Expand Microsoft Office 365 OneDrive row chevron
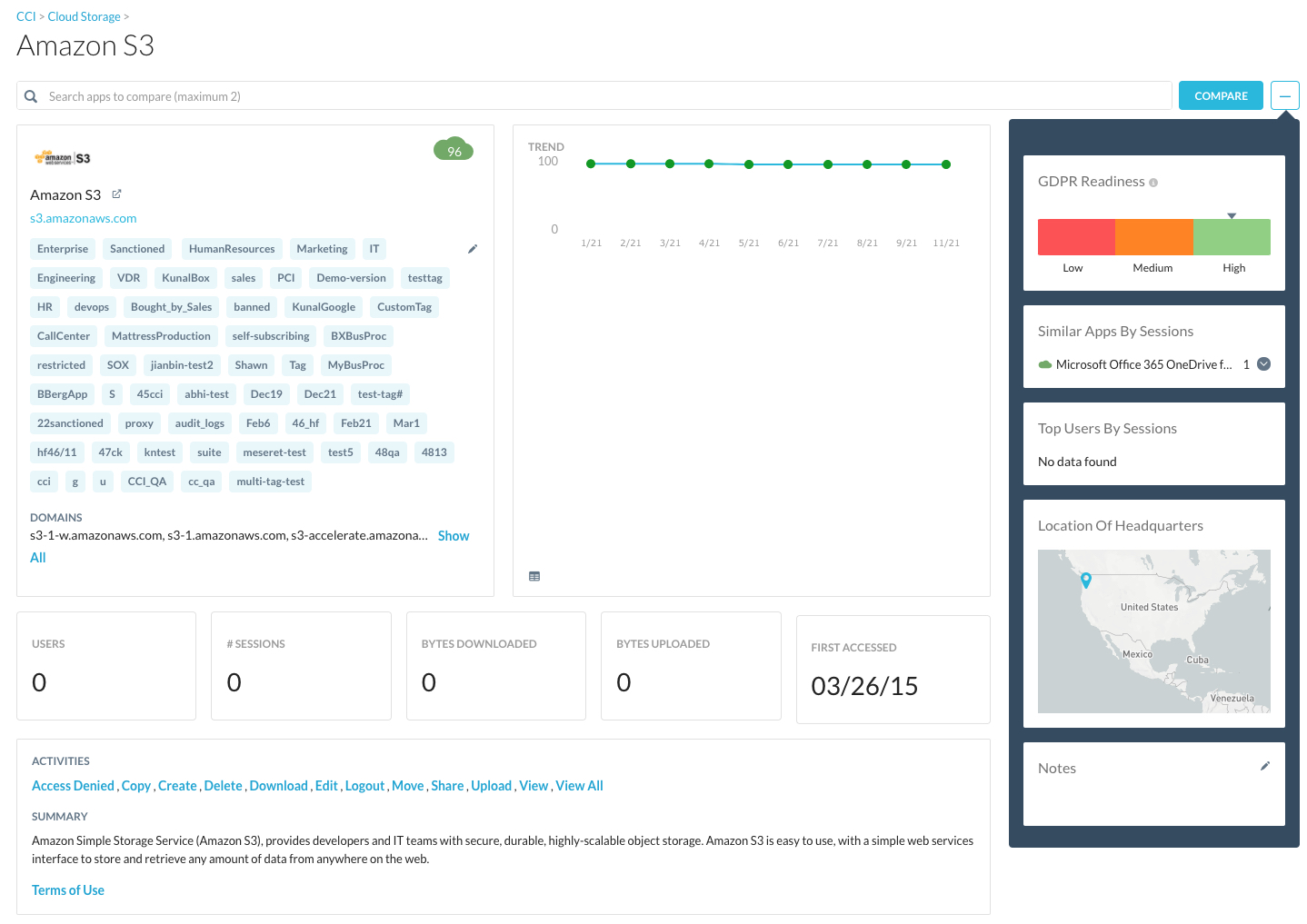Image resolution: width=1307 pixels, height=924 pixels. (x=1263, y=363)
